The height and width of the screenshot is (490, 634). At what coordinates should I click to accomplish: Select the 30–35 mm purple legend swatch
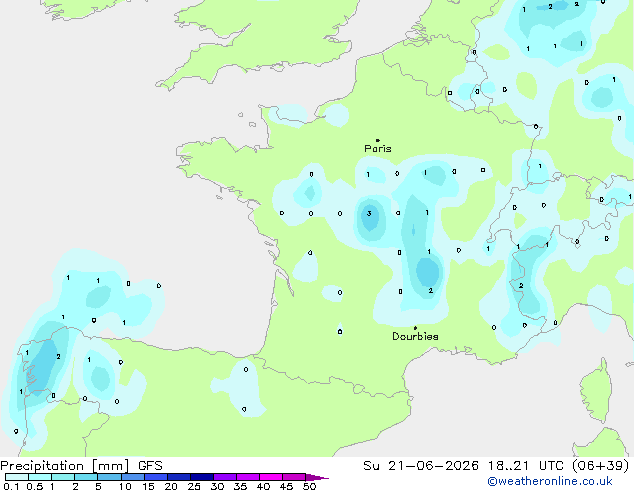(224, 477)
